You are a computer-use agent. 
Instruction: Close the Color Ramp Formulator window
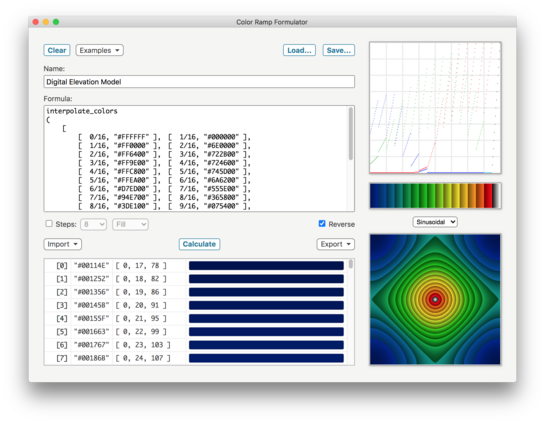coord(35,22)
